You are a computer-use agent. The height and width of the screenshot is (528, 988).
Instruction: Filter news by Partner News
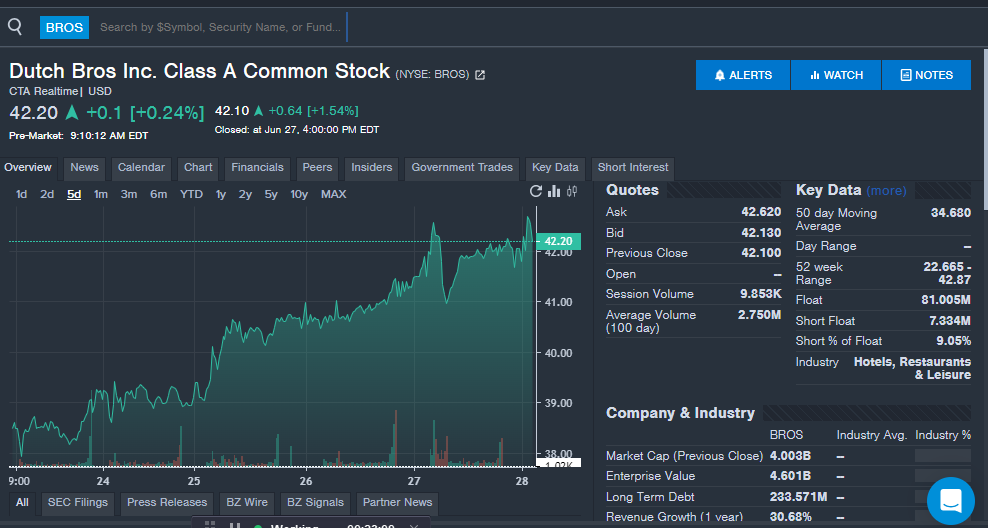coord(398,503)
